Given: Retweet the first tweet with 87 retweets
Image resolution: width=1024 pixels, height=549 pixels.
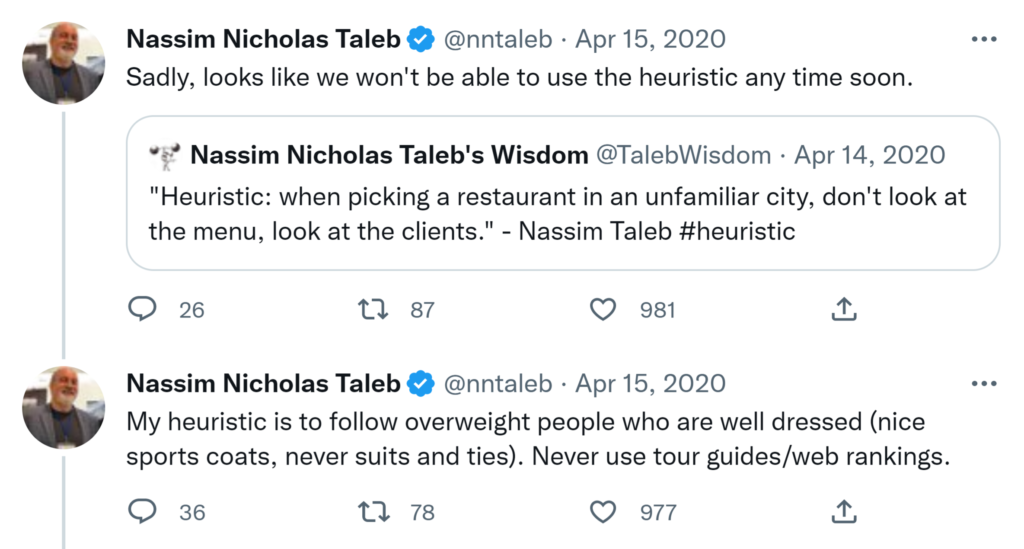Looking at the screenshot, I should coord(373,310).
